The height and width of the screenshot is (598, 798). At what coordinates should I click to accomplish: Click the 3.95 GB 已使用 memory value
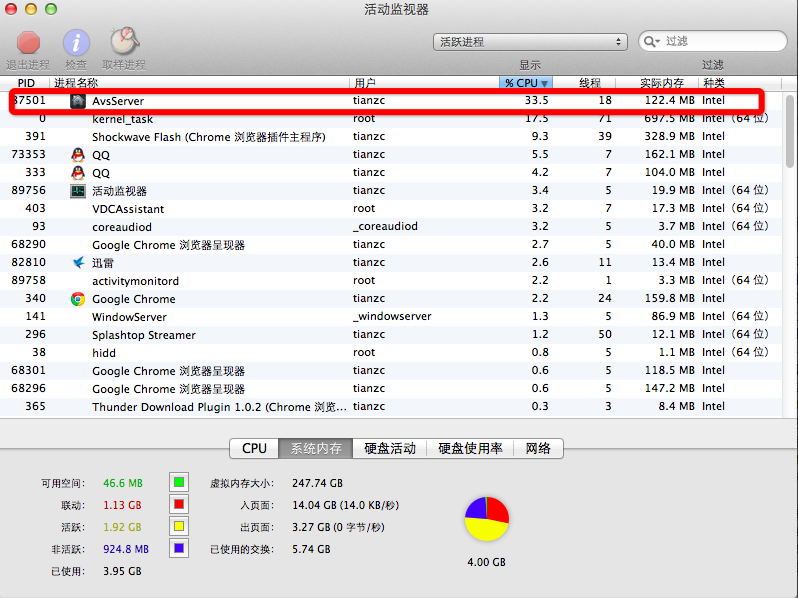tap(122, 571)
